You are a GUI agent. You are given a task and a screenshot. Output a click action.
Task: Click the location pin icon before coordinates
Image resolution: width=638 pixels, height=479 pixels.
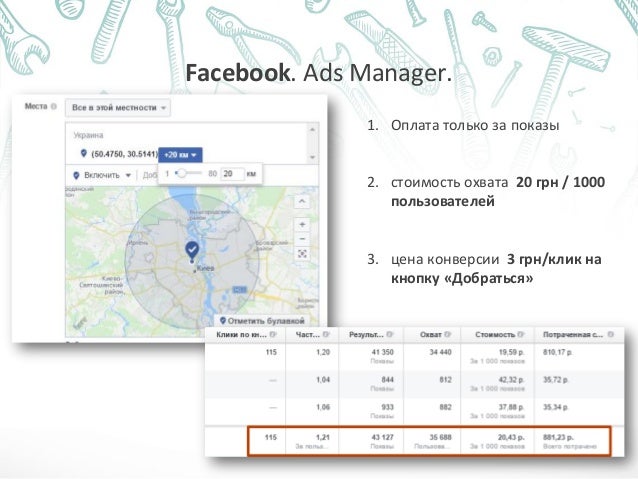83,153
